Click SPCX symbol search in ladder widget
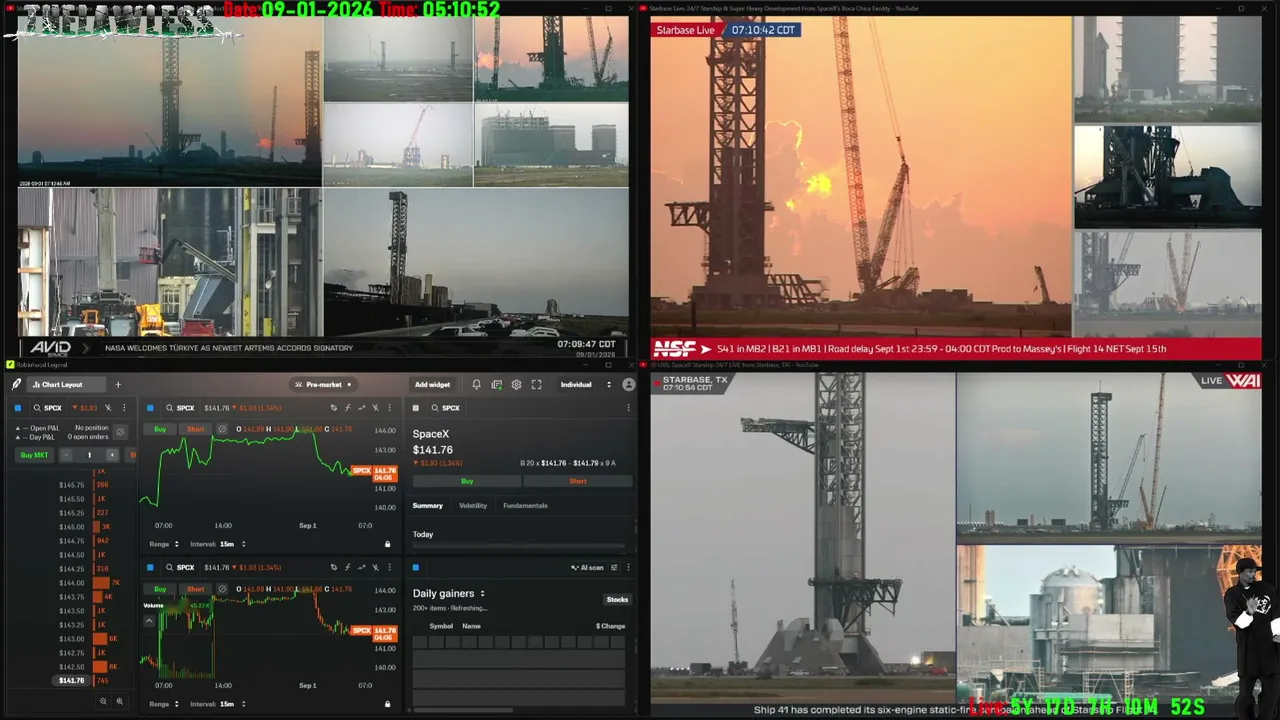The image size is (1280, 720). pos(47,408)
